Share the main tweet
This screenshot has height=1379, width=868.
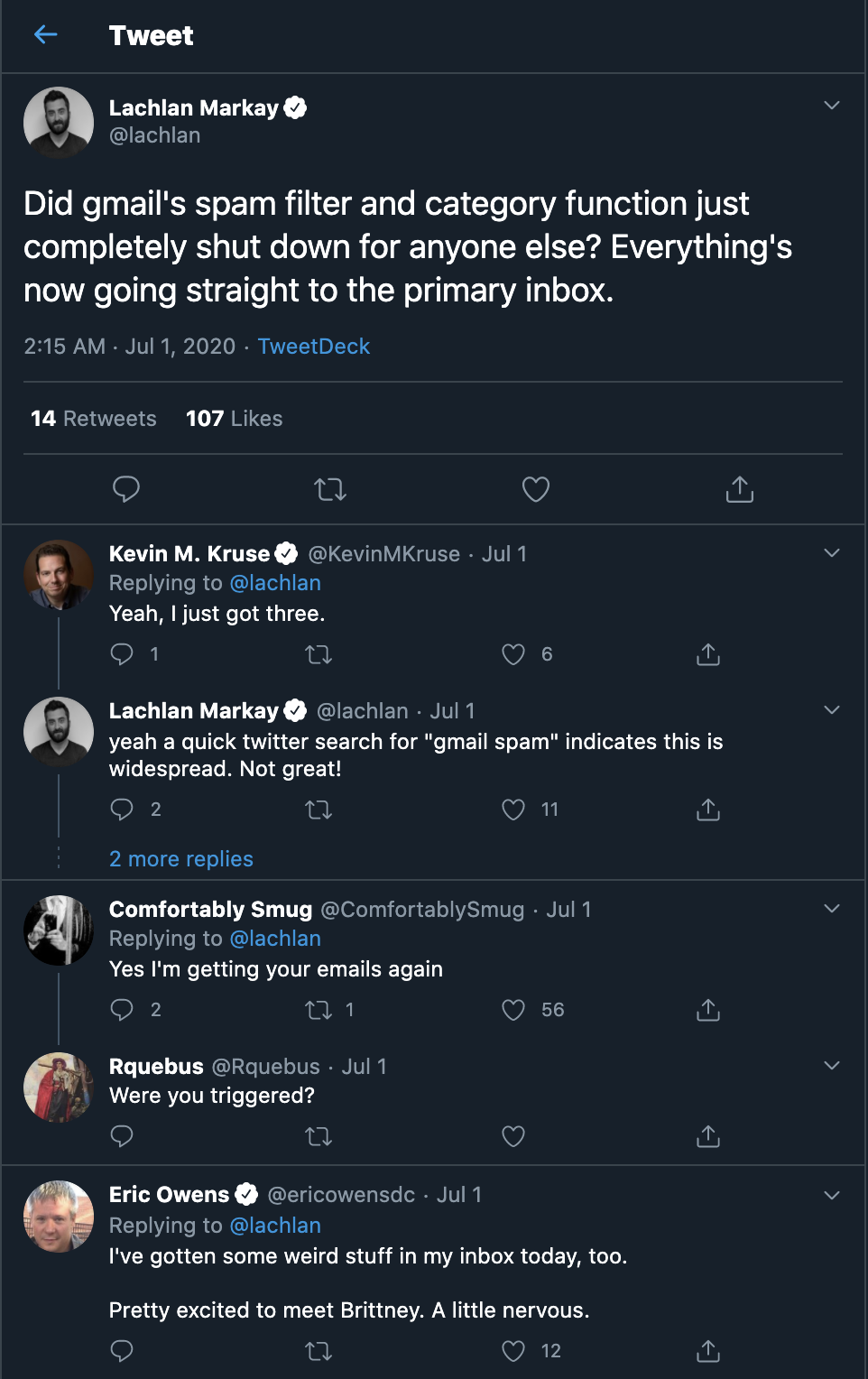click(x=740, y=489)
